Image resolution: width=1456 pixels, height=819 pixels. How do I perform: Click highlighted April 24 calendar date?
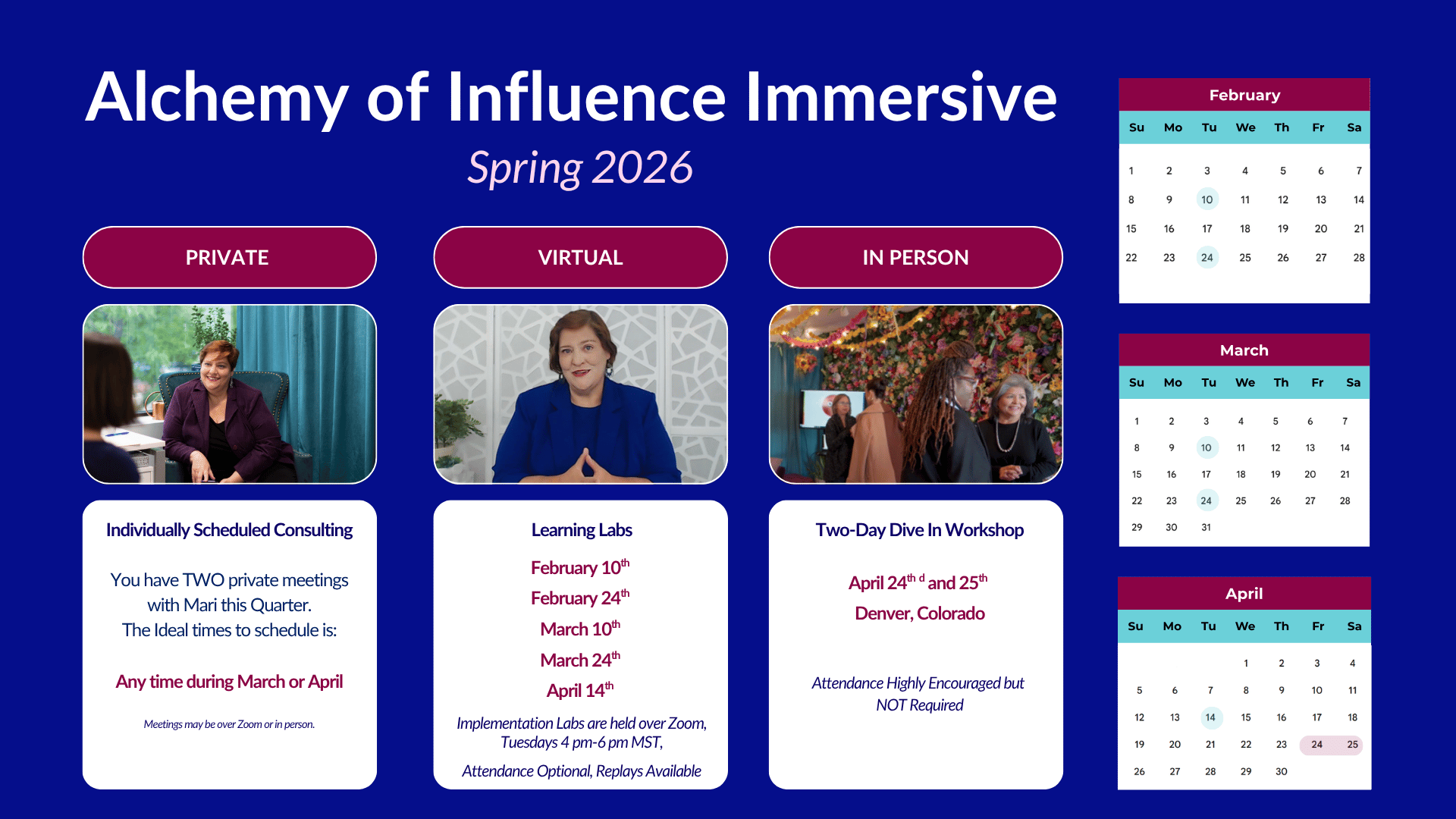tap(1317, 745)
